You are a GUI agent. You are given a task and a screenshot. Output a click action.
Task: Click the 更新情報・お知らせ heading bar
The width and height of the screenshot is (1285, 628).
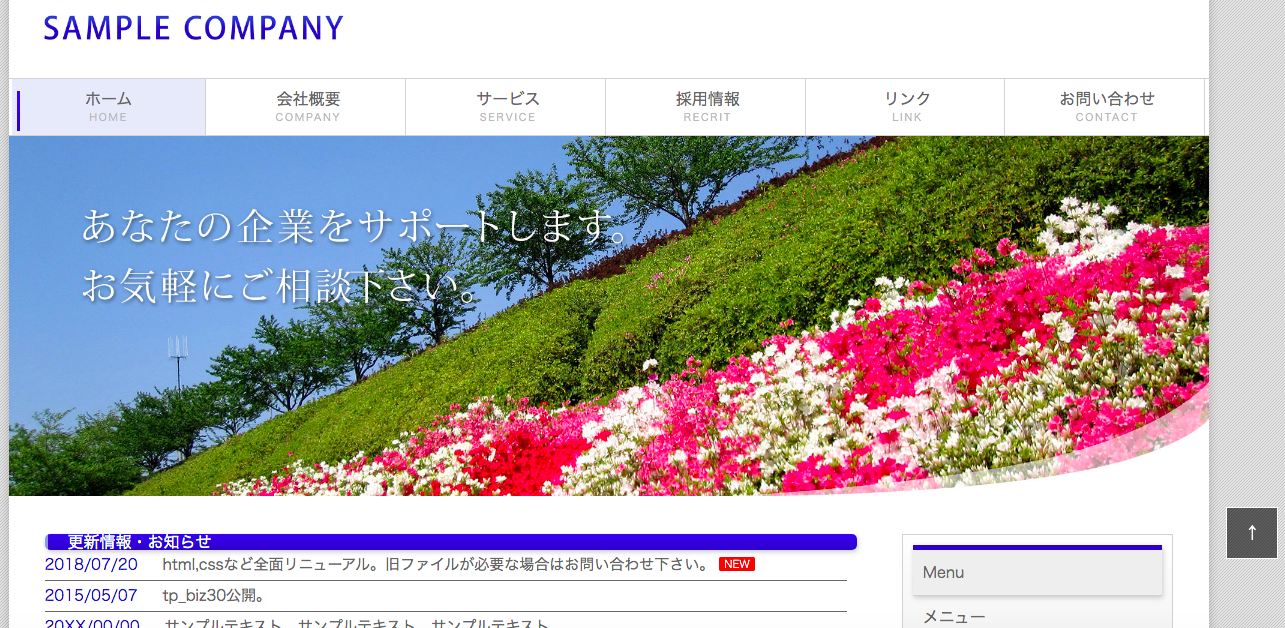[450, 542]
